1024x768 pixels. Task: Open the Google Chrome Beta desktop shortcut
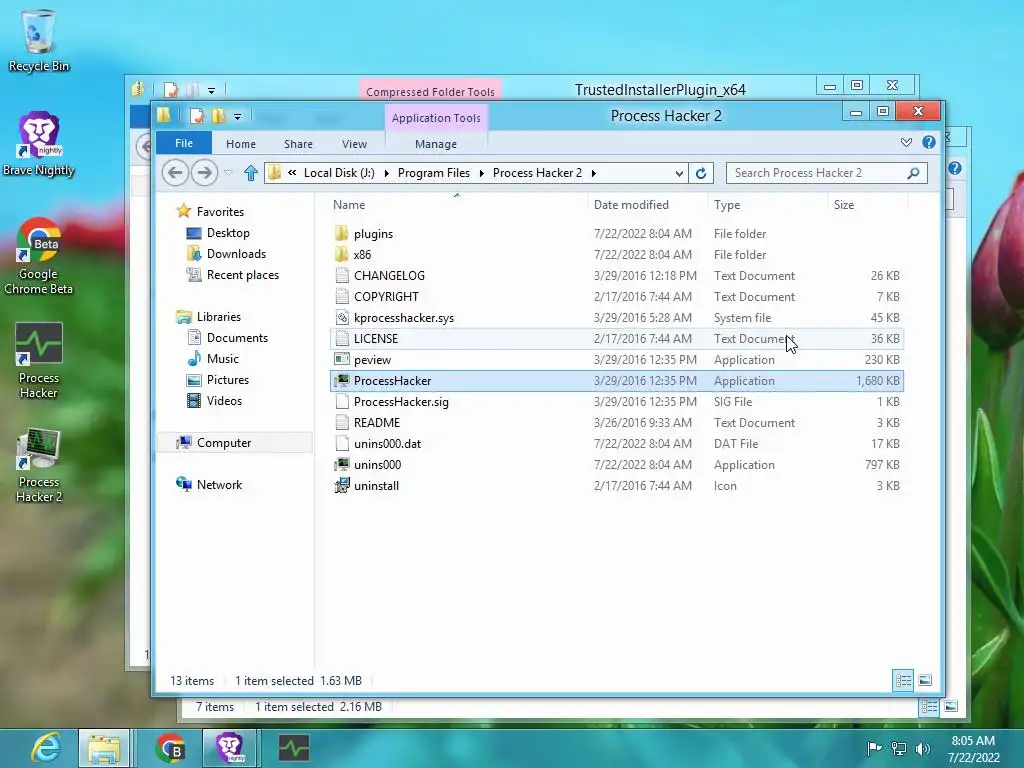[39, 256]
